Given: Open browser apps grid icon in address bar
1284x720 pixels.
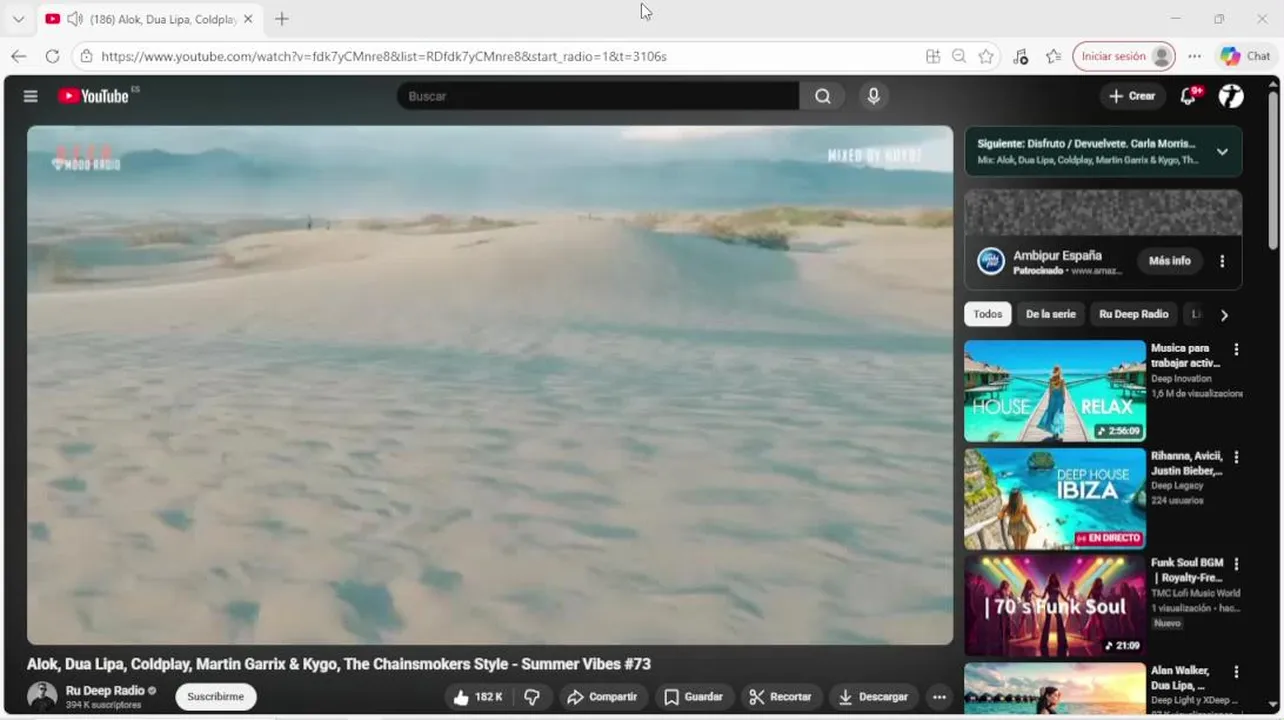Looking at the screenshot, I should [933, 57].
